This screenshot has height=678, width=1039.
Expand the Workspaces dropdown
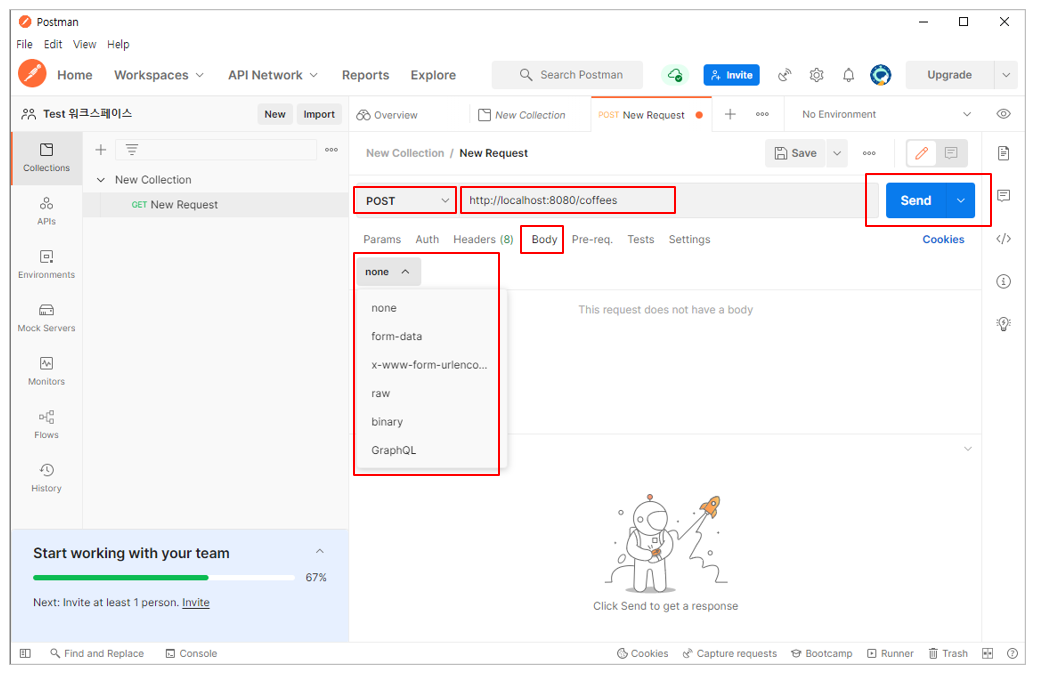pyautogui.click(x=158, y=75)
